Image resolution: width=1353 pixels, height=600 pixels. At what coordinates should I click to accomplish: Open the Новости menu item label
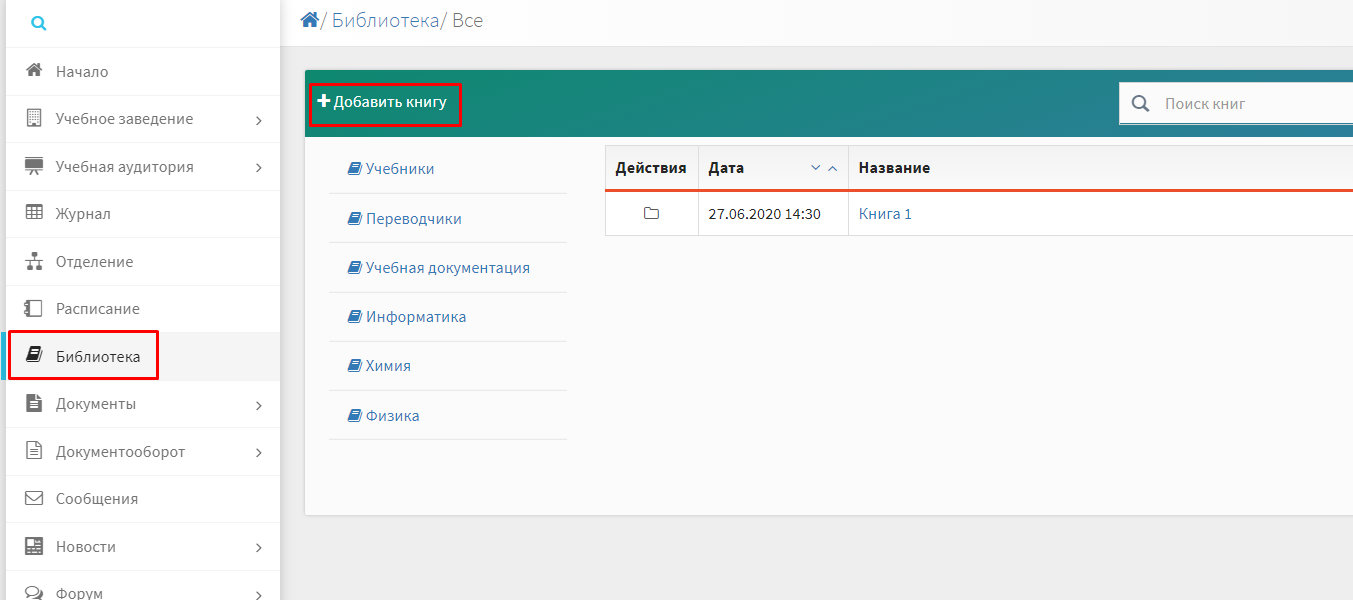[86, 547]
